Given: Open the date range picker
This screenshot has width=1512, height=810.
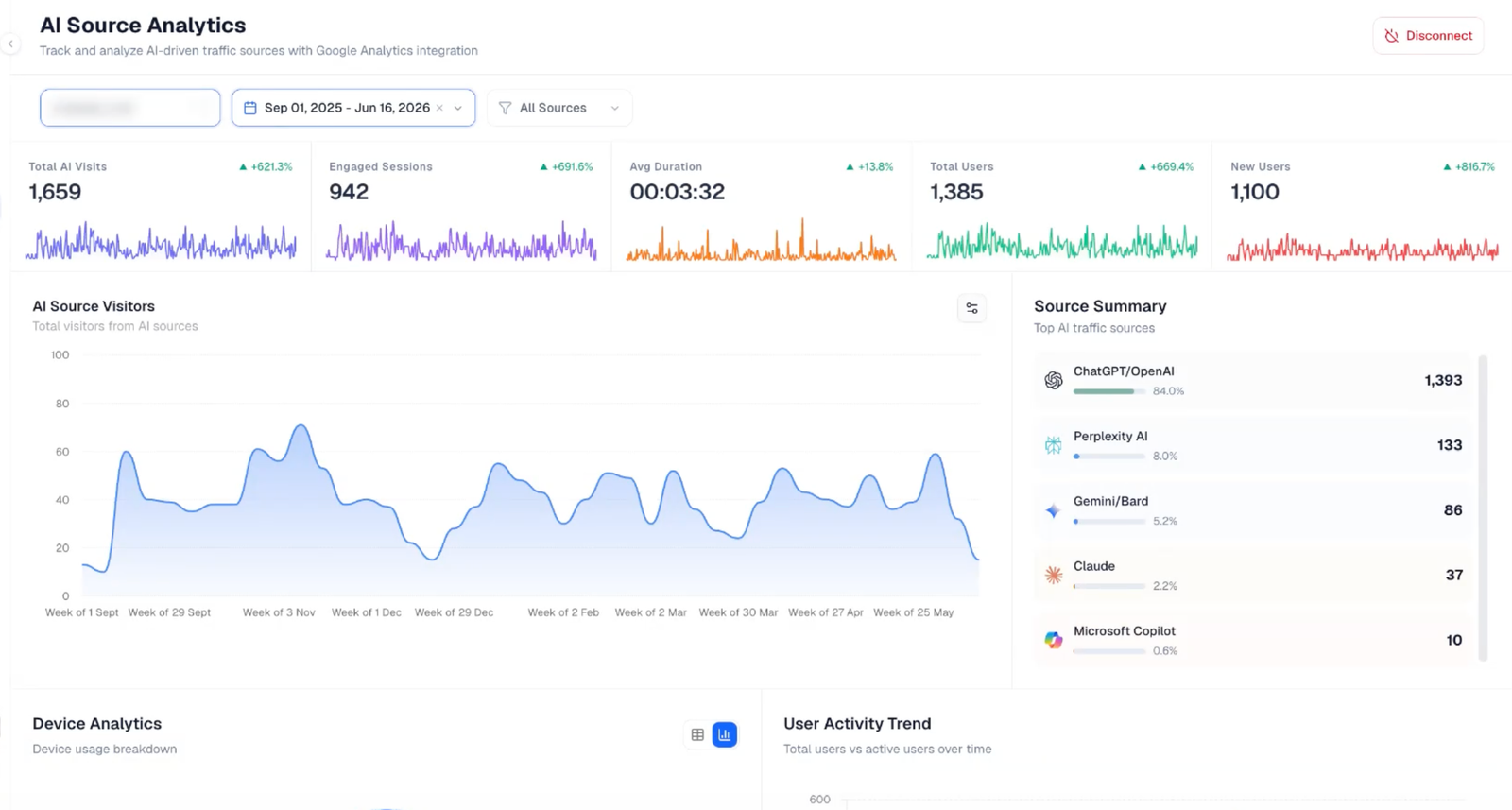Looking at the screenshot, I should coord(352,108).
